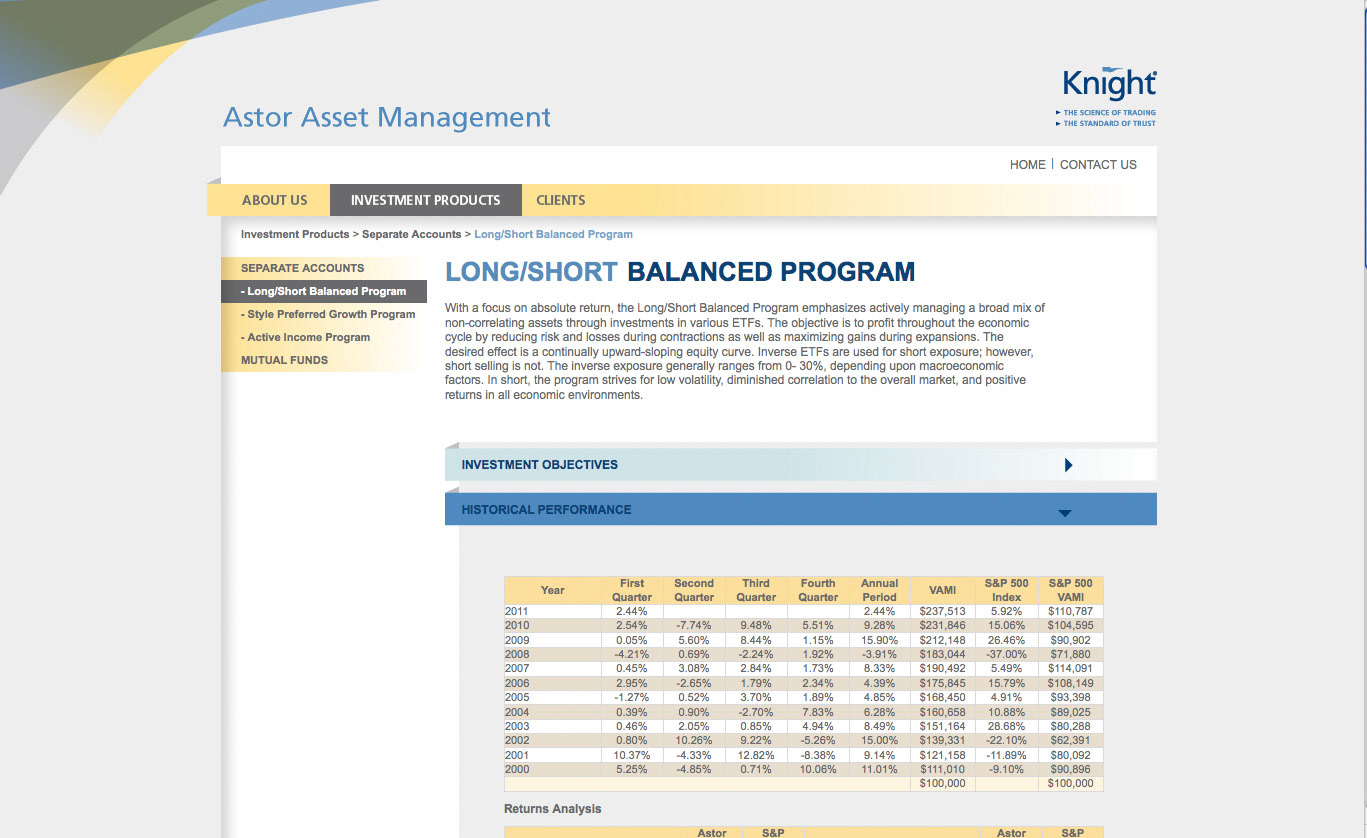
Task: Click Separate Accounts in the breadcrumb
Action: click(x=411, y=234)
